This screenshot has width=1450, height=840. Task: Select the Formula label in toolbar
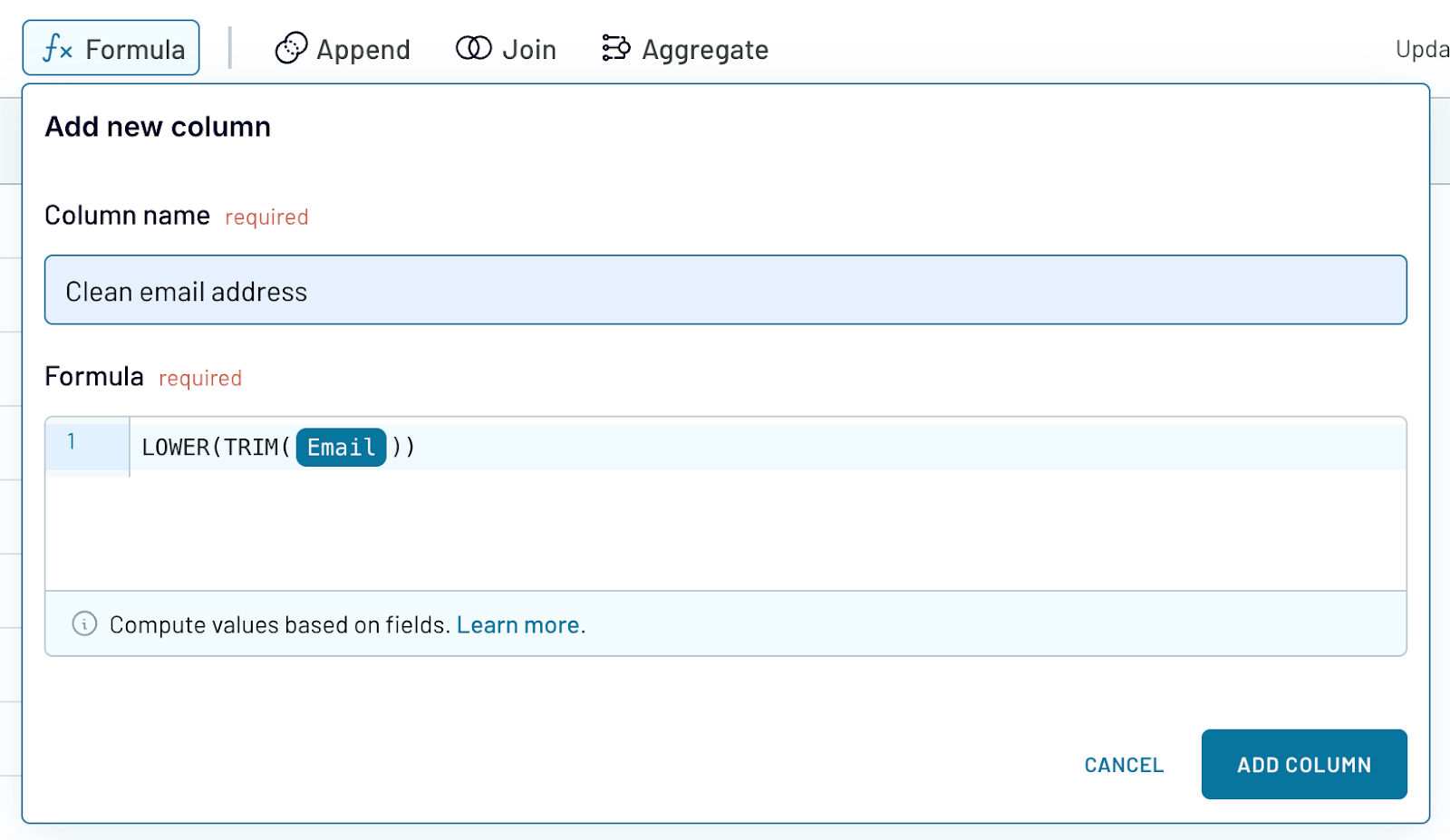pos(135,49)
